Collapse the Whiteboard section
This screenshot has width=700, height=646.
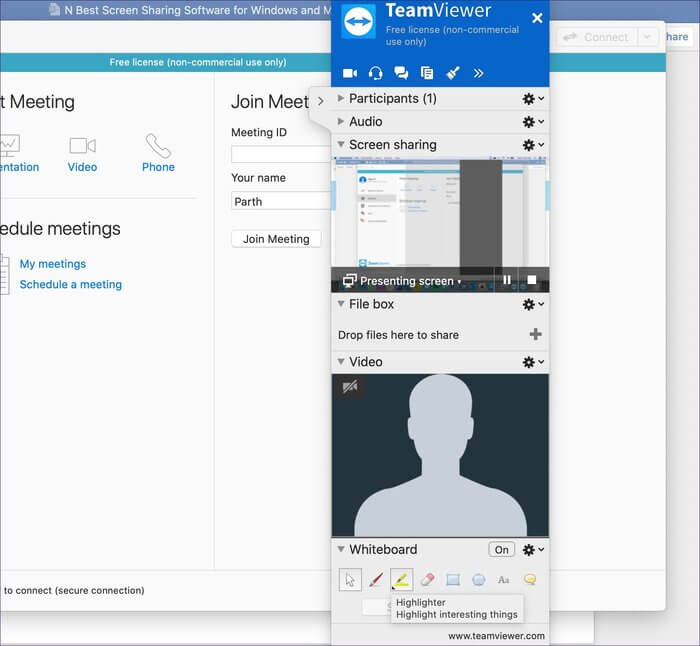341,549
